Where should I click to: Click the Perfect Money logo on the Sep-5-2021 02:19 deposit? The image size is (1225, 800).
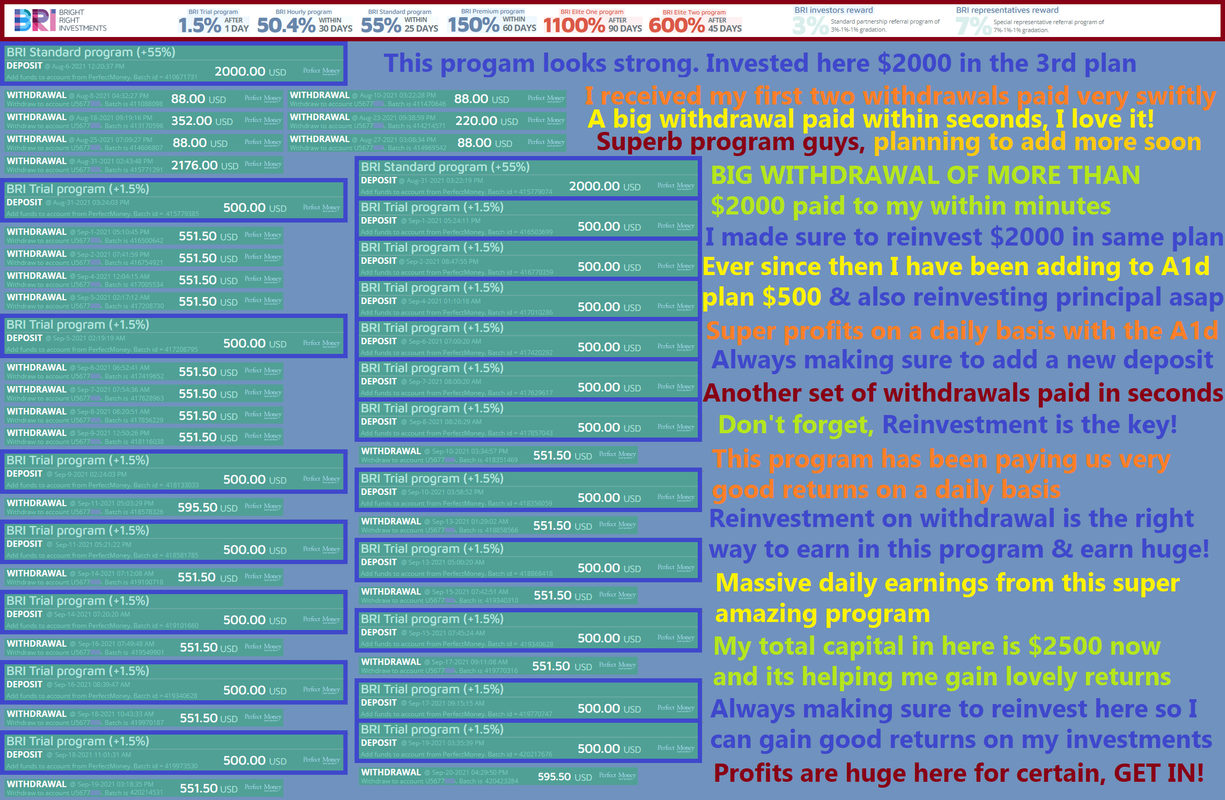(x=323, y=343)
